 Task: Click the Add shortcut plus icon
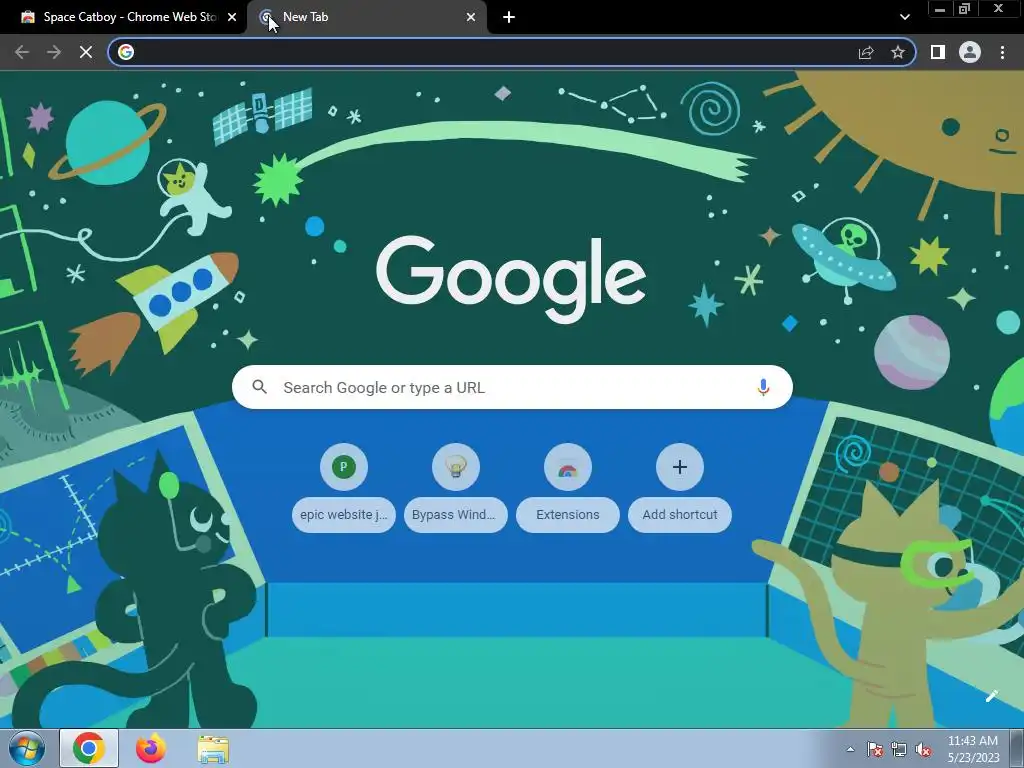(x=680, y=467)
